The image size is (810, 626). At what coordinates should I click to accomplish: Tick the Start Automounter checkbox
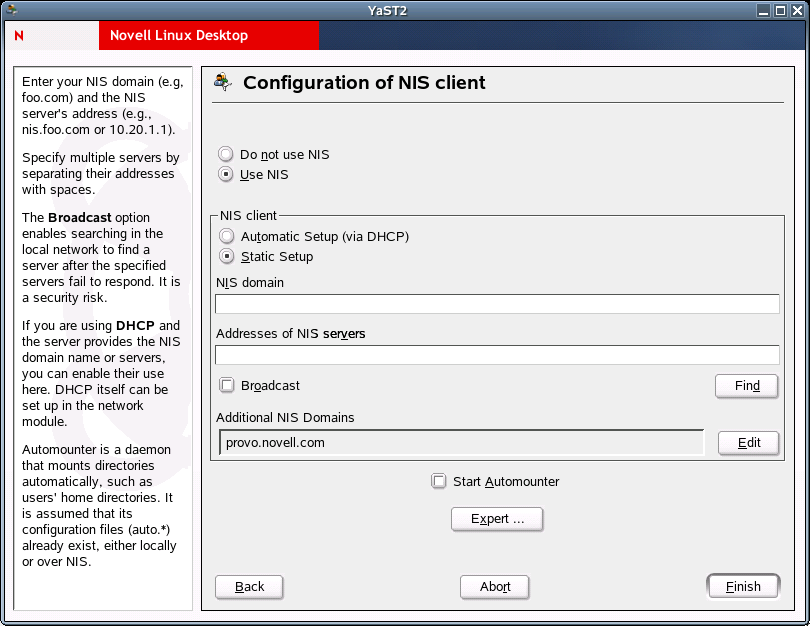[x=439, y=481]
